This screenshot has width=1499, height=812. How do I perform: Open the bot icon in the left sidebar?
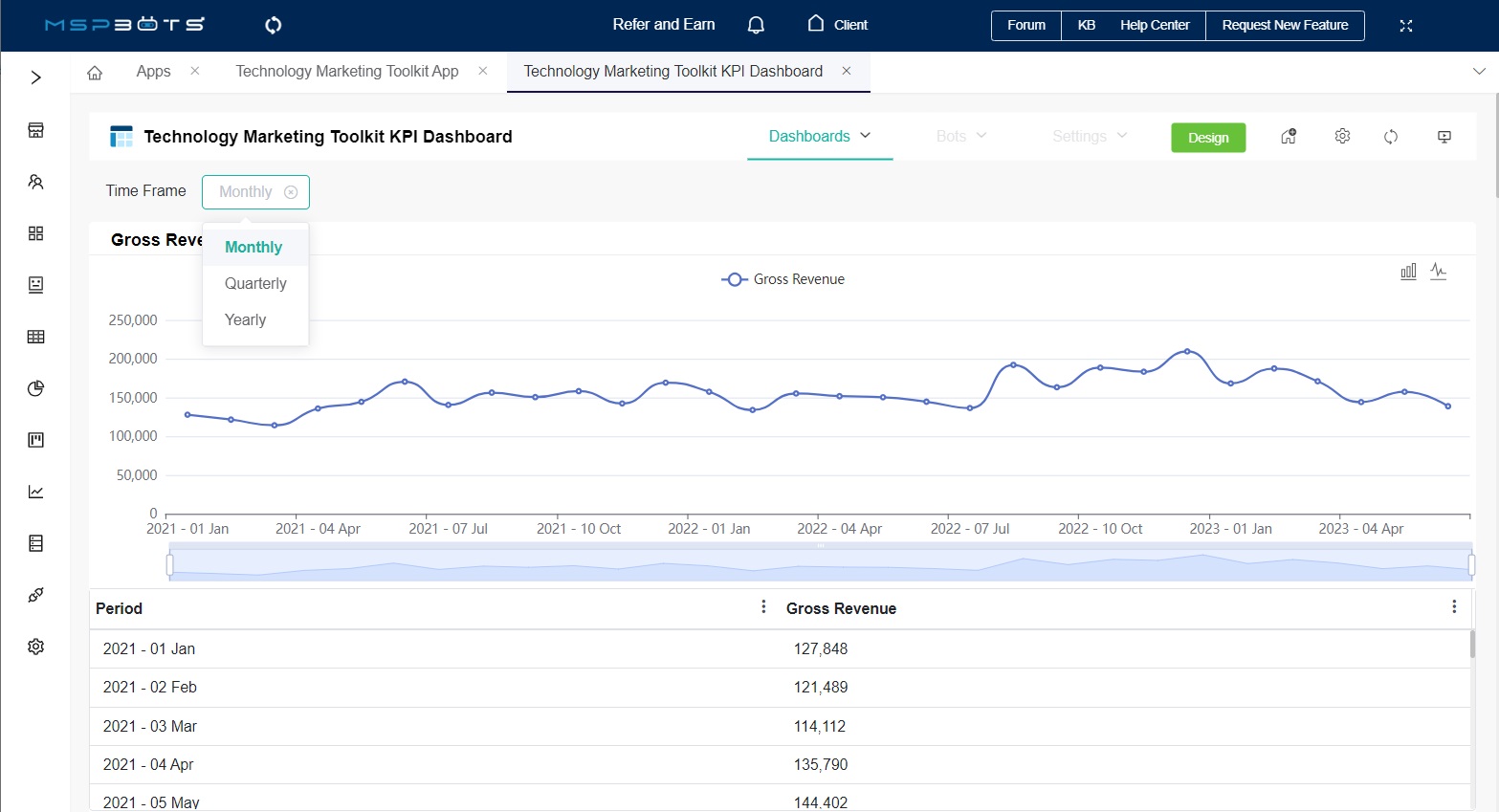(x=35, y=284)
